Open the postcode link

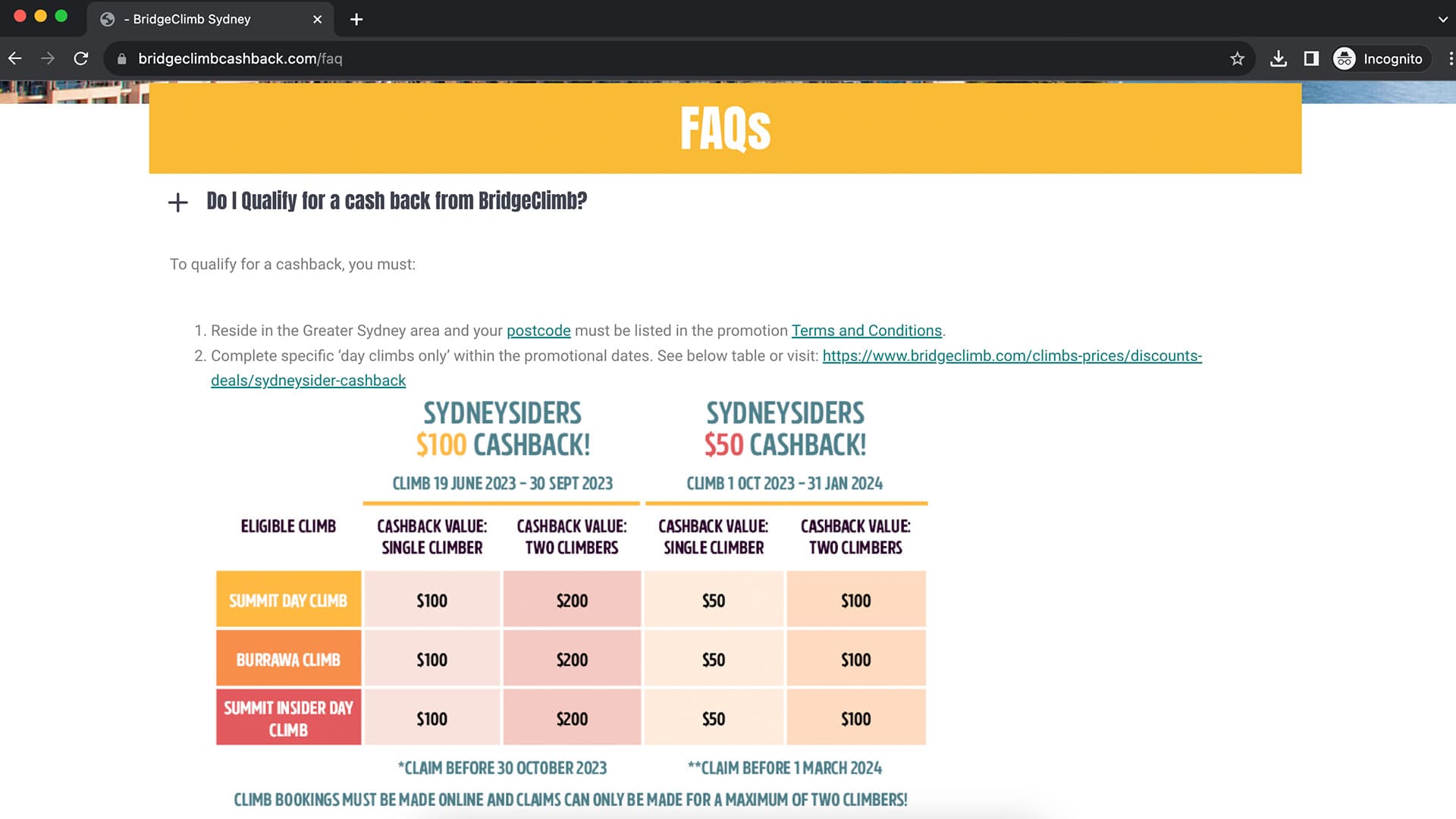point(538,331)
